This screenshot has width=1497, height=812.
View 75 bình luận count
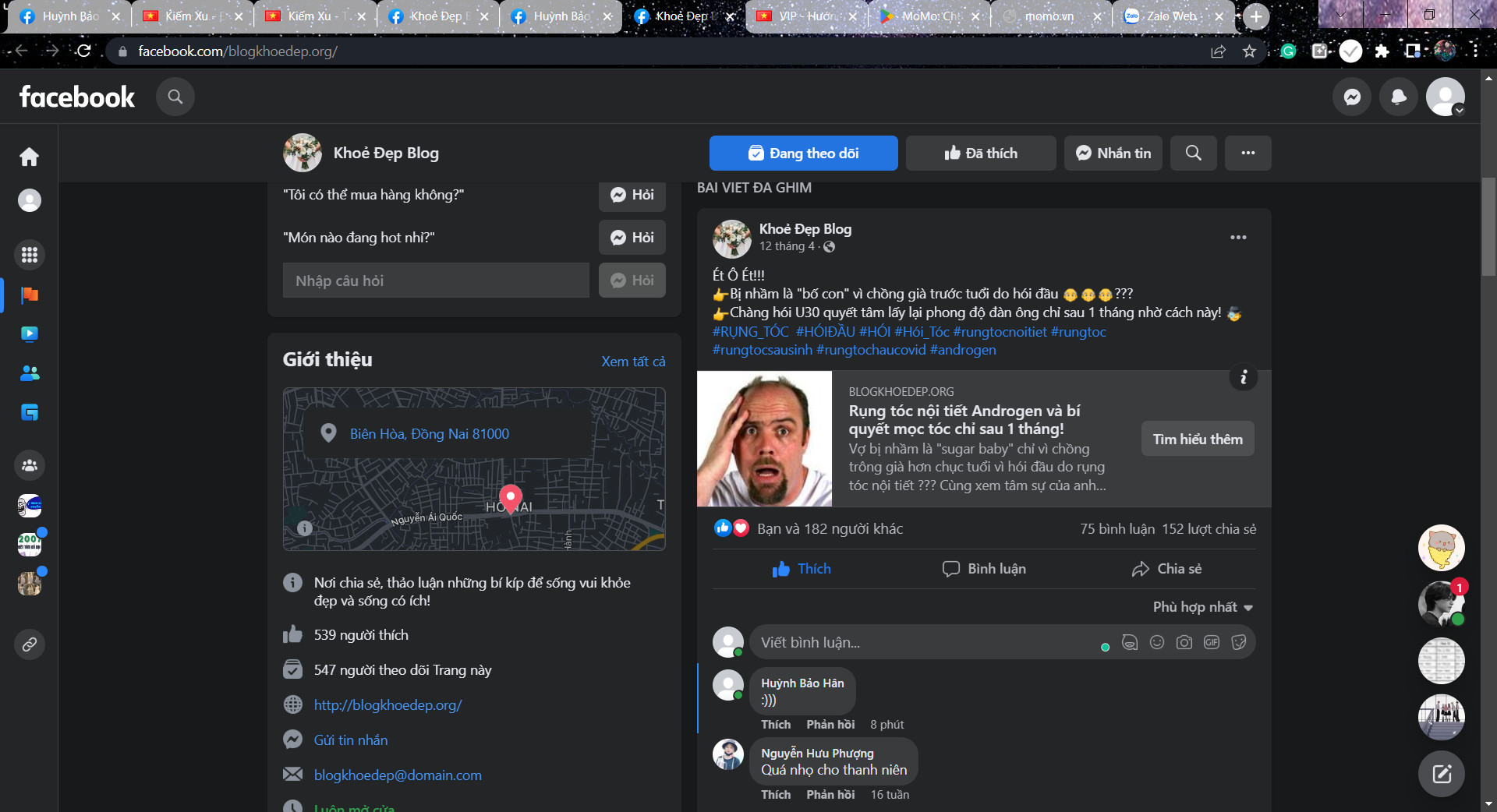click(1117, 529)
